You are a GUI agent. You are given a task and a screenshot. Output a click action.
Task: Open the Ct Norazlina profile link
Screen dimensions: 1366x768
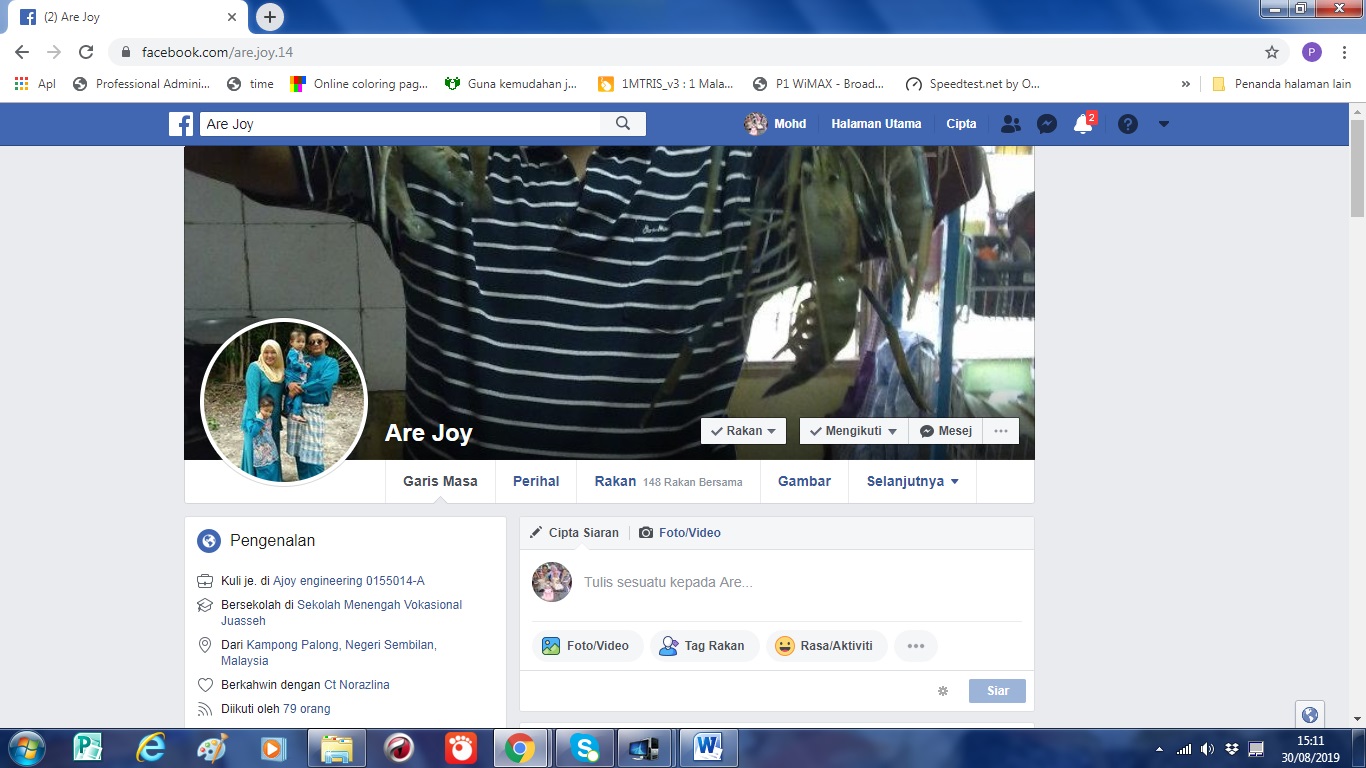(357, 685)
